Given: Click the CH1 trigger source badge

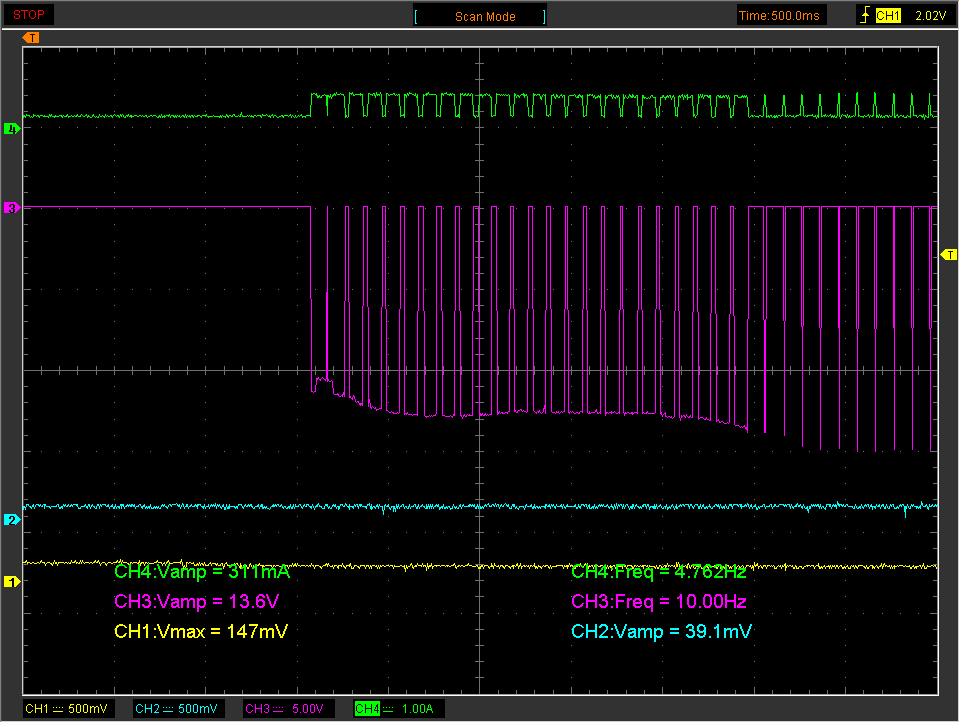Looking at the screenshot, I should click(888, 16).
